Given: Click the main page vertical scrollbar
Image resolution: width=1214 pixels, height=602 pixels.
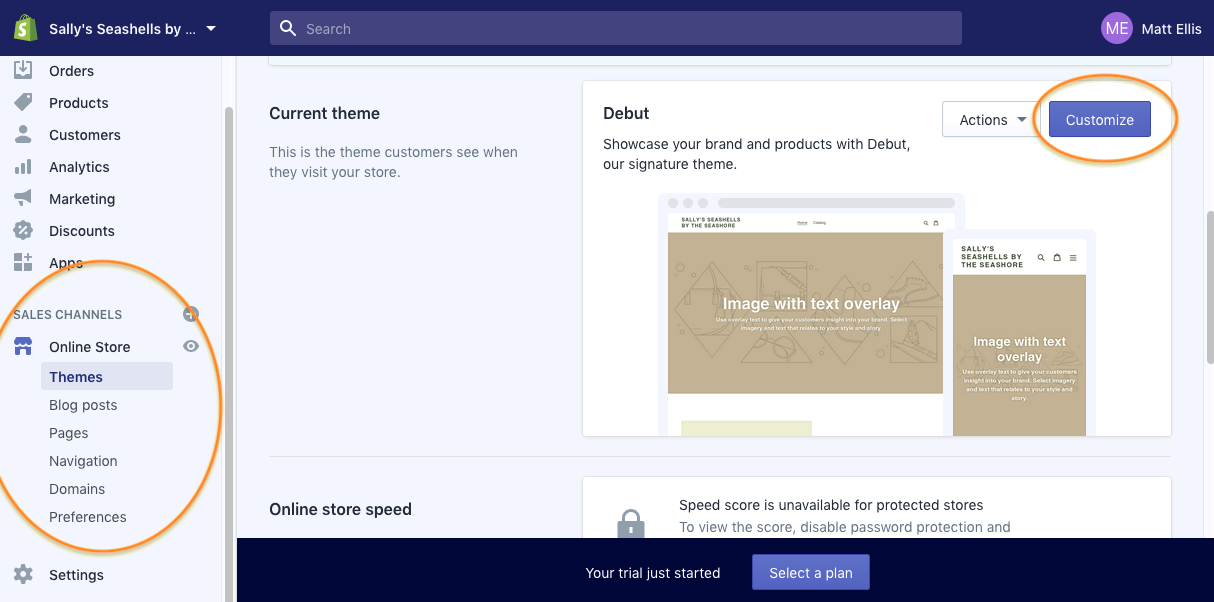Looking at the screenshot, I should point(1210,285).
